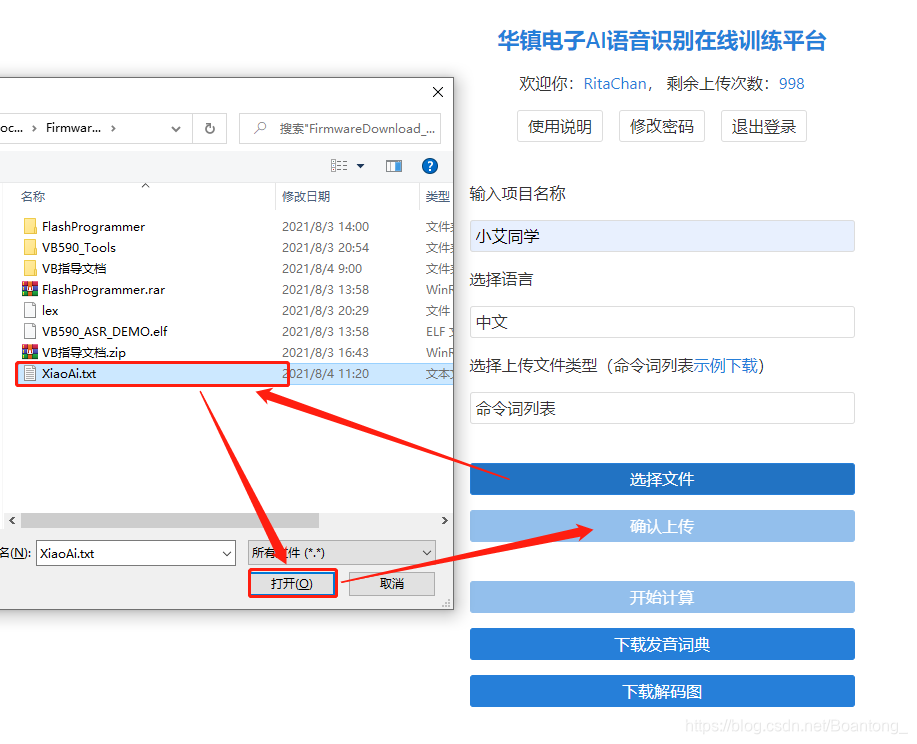Click date 2021/8/4 9:00 of VB指导文档
This screenshot has height=744, width=917.
click(x=322, y=268)
